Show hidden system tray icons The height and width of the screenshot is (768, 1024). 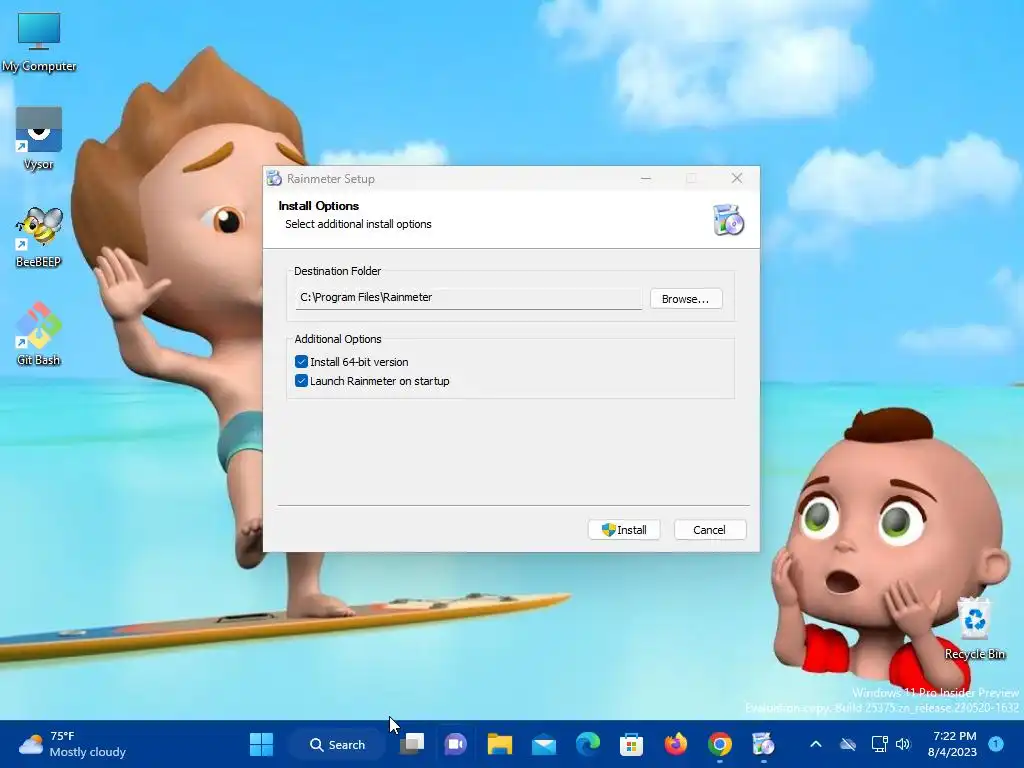(816, 744)
